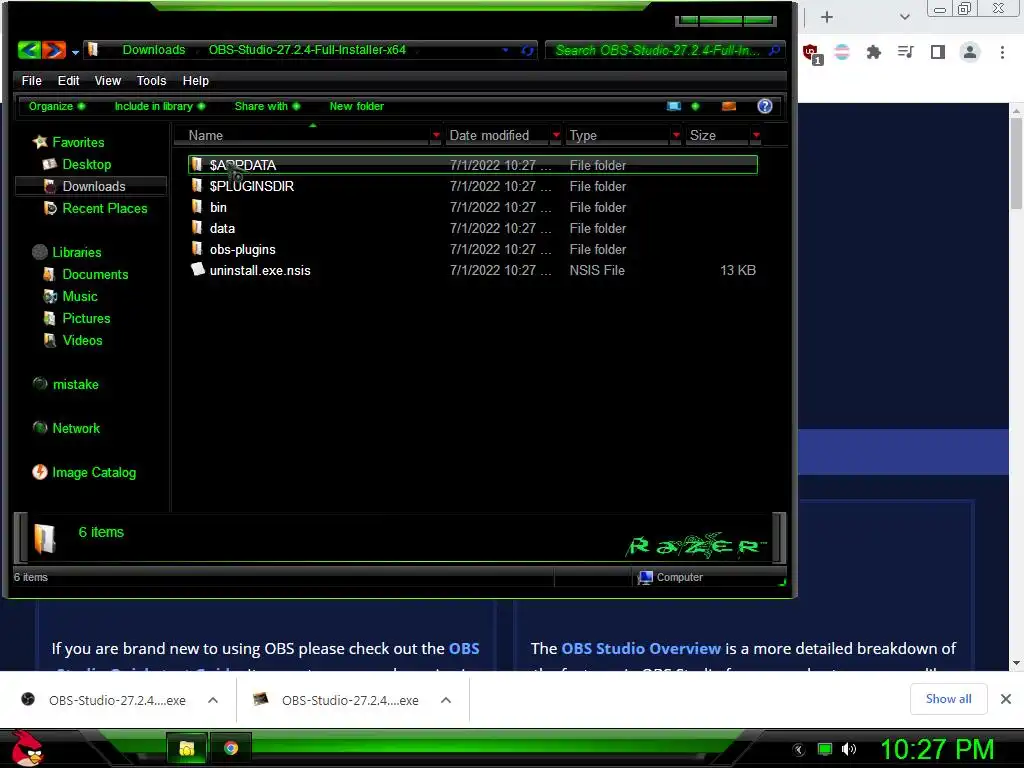
Task: Open the Date modified filter arrow
Action: (x=556, y=135)
